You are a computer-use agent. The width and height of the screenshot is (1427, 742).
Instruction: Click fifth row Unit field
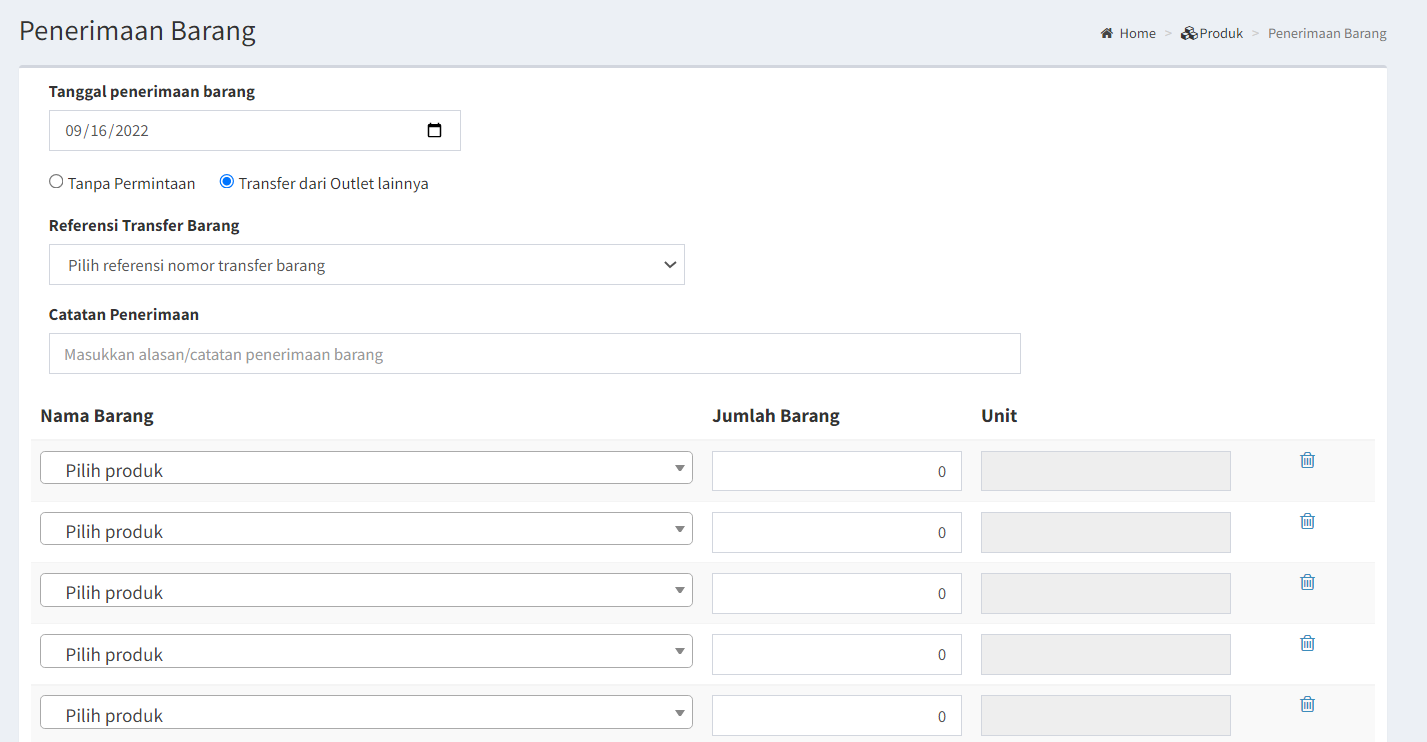[x=1106, y=715]
